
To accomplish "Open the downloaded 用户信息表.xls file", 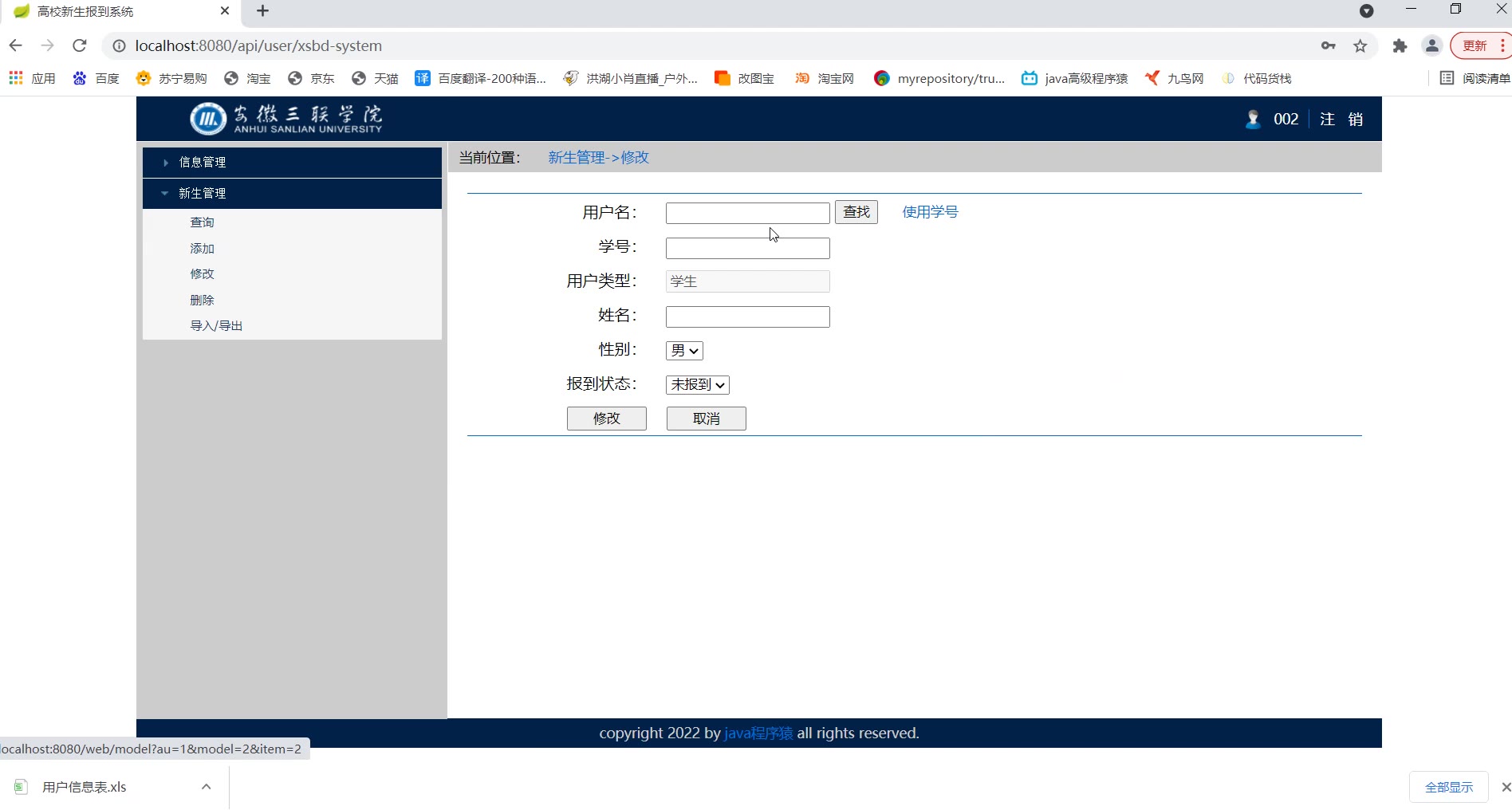I will point(84,787).
